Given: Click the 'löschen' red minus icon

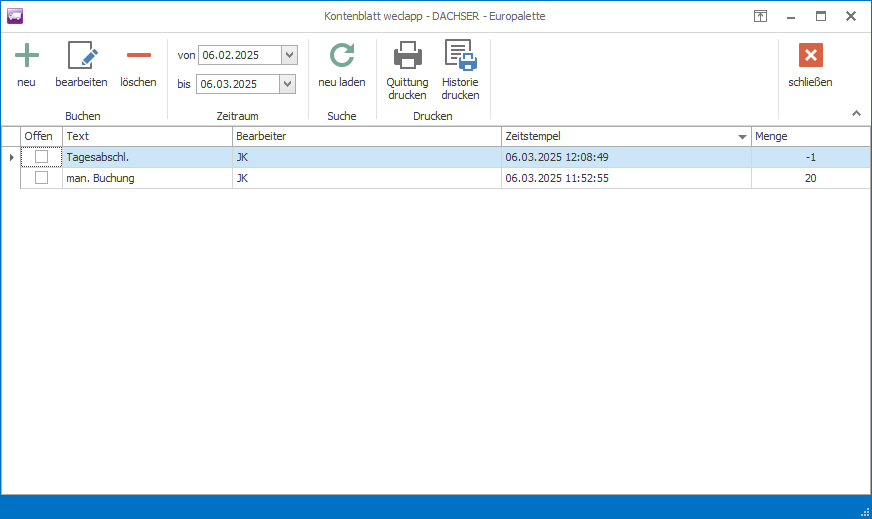Looking at the screenshot, I should coord(138,56).
